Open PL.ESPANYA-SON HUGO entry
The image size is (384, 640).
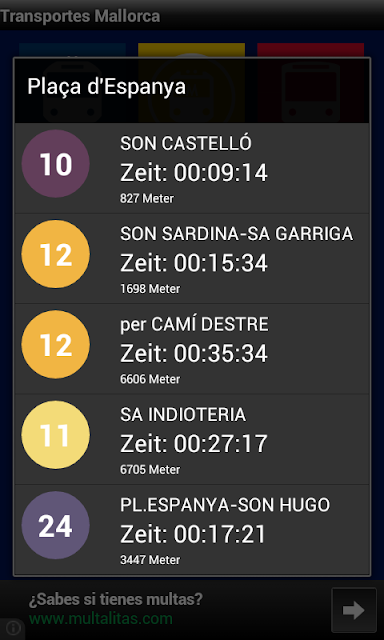[192, 530]
